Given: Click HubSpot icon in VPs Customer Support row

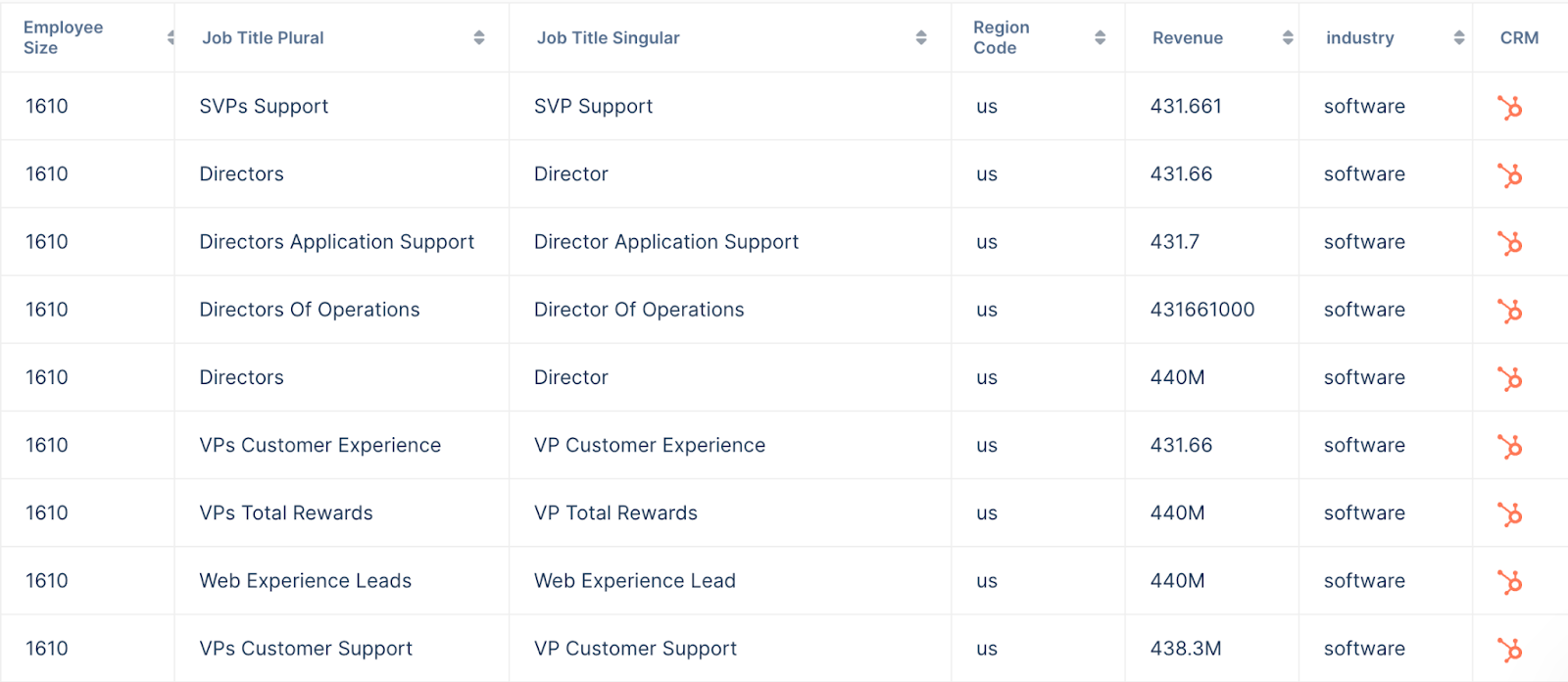Looking at the screenshot, I should pyautogui.click(x=1509, y=649).
